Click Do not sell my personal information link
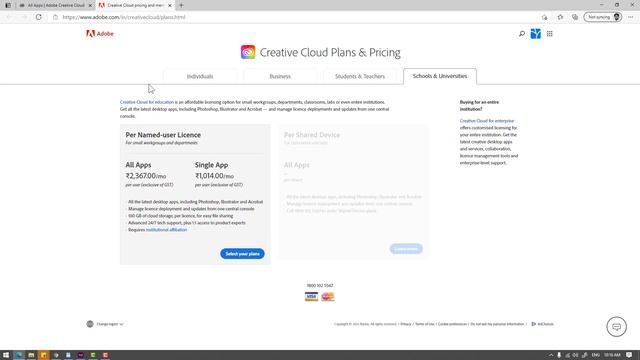This screenshot has width=640, height=360. coord(497,324)
